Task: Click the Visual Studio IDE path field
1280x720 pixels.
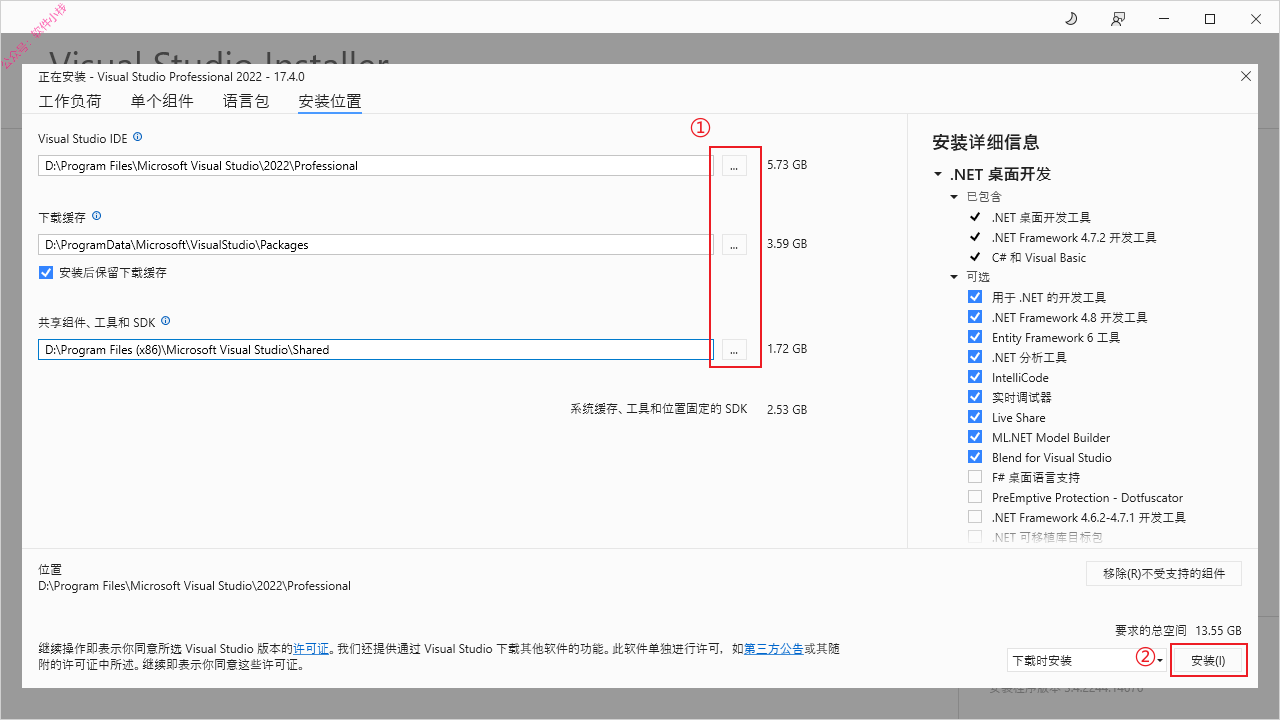Action: coord(376,166)
